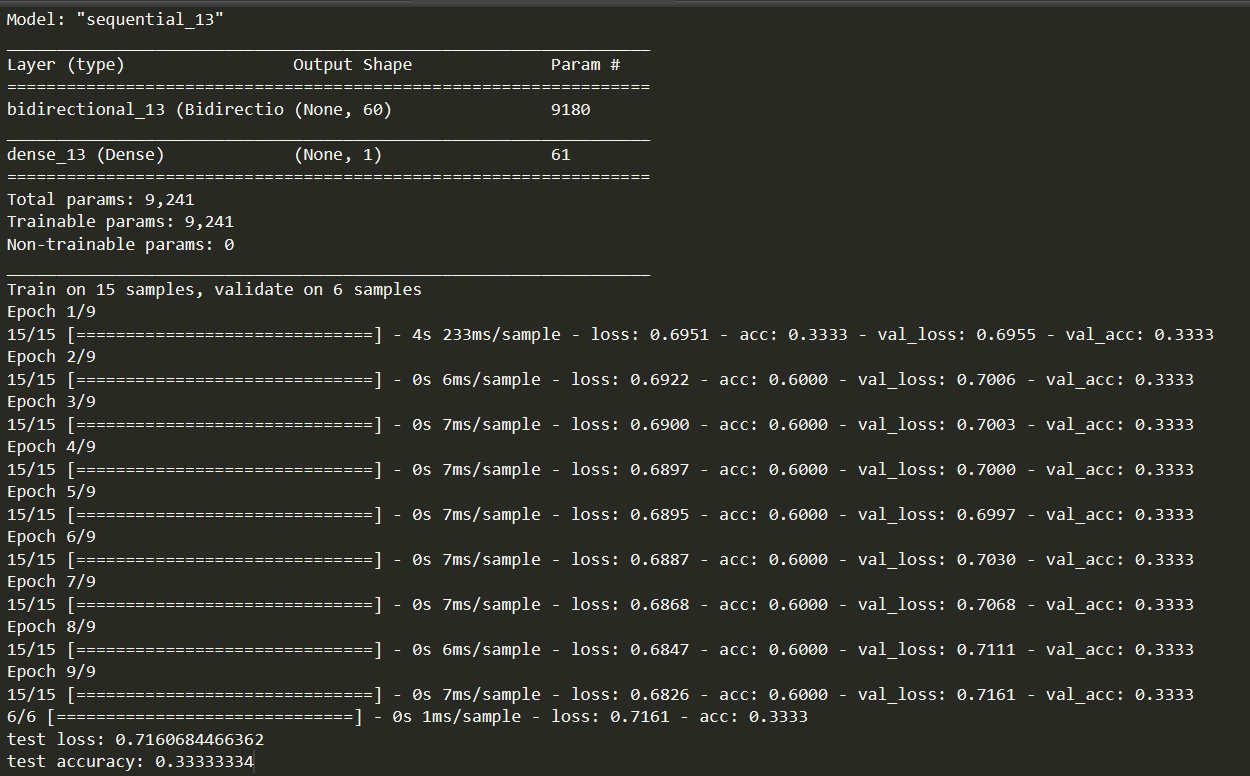Click the "Epoch 4/9" label

(x=50, y=447)
